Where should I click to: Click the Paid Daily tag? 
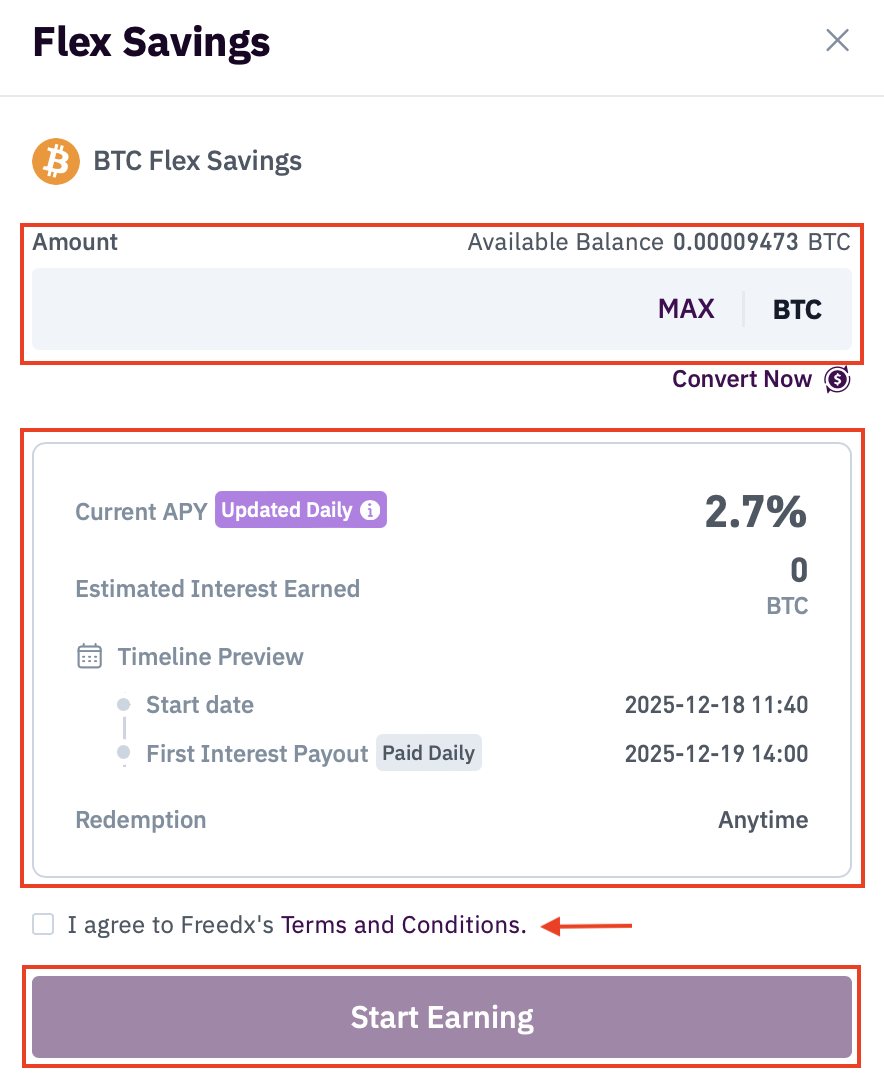[x=429, y=753]
